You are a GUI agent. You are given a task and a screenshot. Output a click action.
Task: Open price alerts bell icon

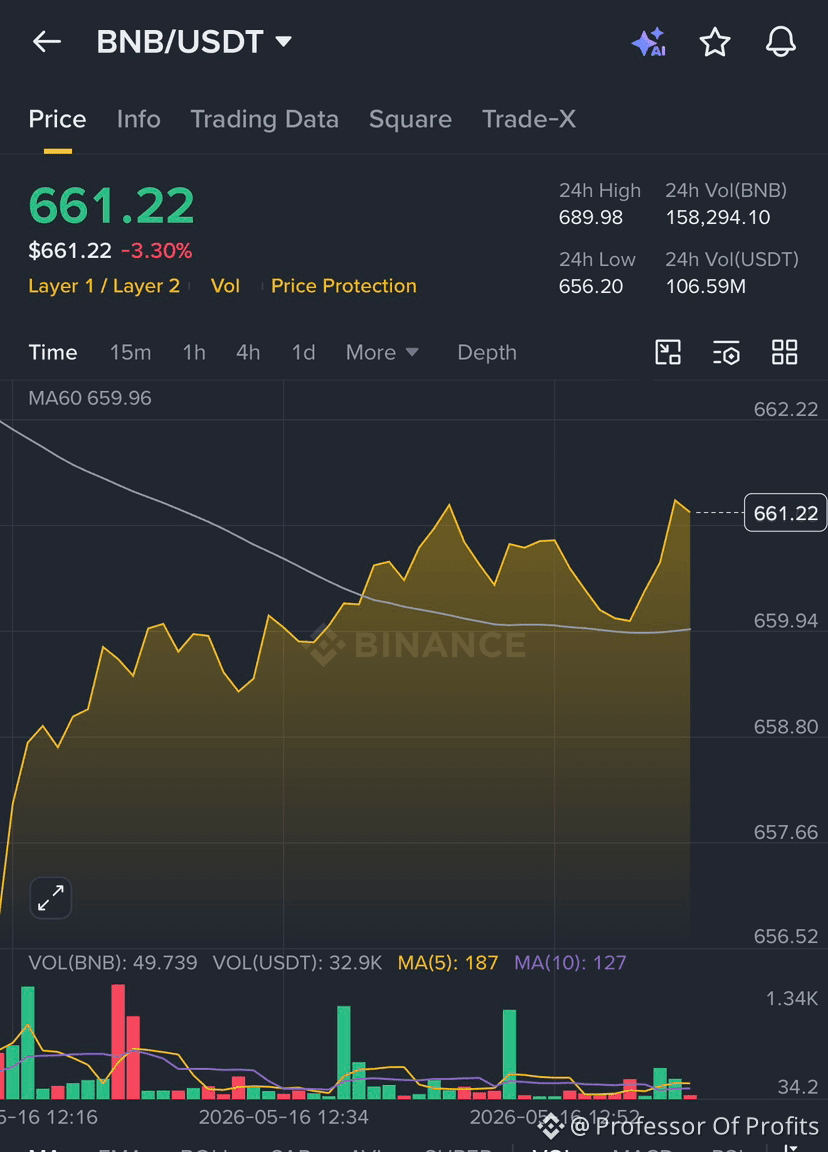pos(780,41)
